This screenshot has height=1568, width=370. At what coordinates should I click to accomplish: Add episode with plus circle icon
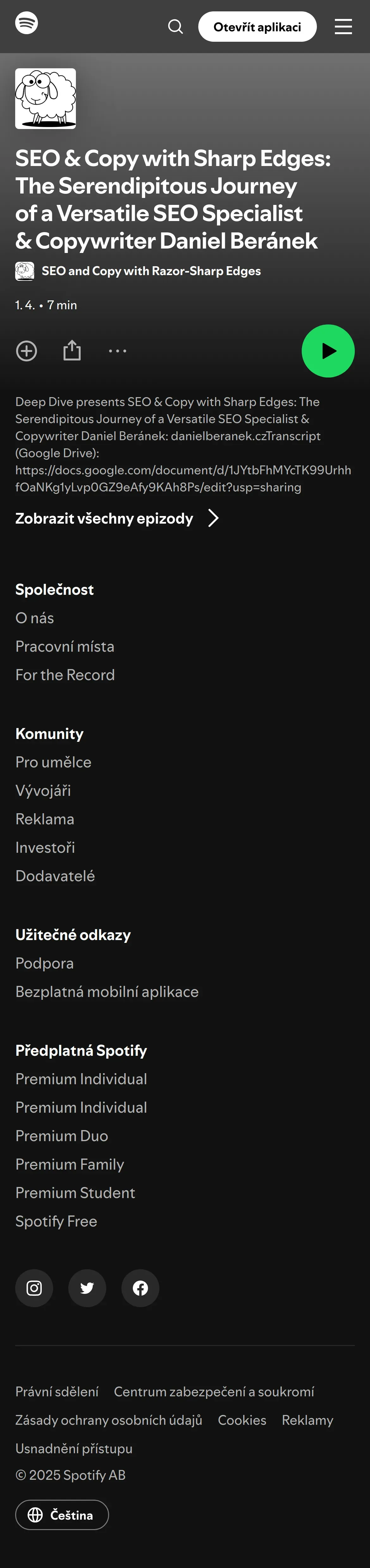tap(26, 351)
